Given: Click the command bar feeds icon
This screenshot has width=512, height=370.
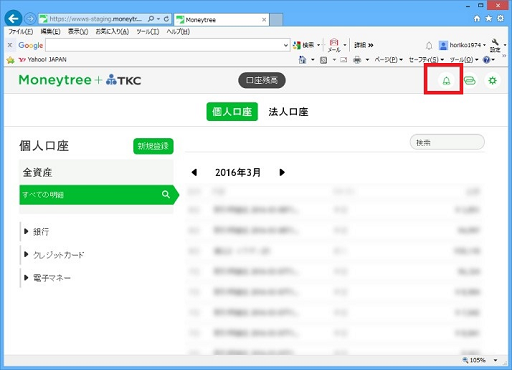Looking at the screenshot, I should tap(323, 60).
